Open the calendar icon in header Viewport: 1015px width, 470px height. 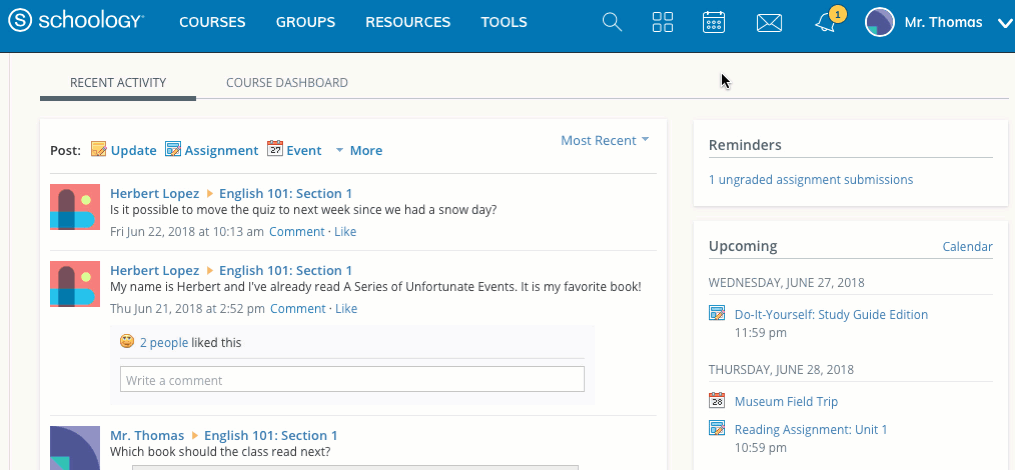714,22
